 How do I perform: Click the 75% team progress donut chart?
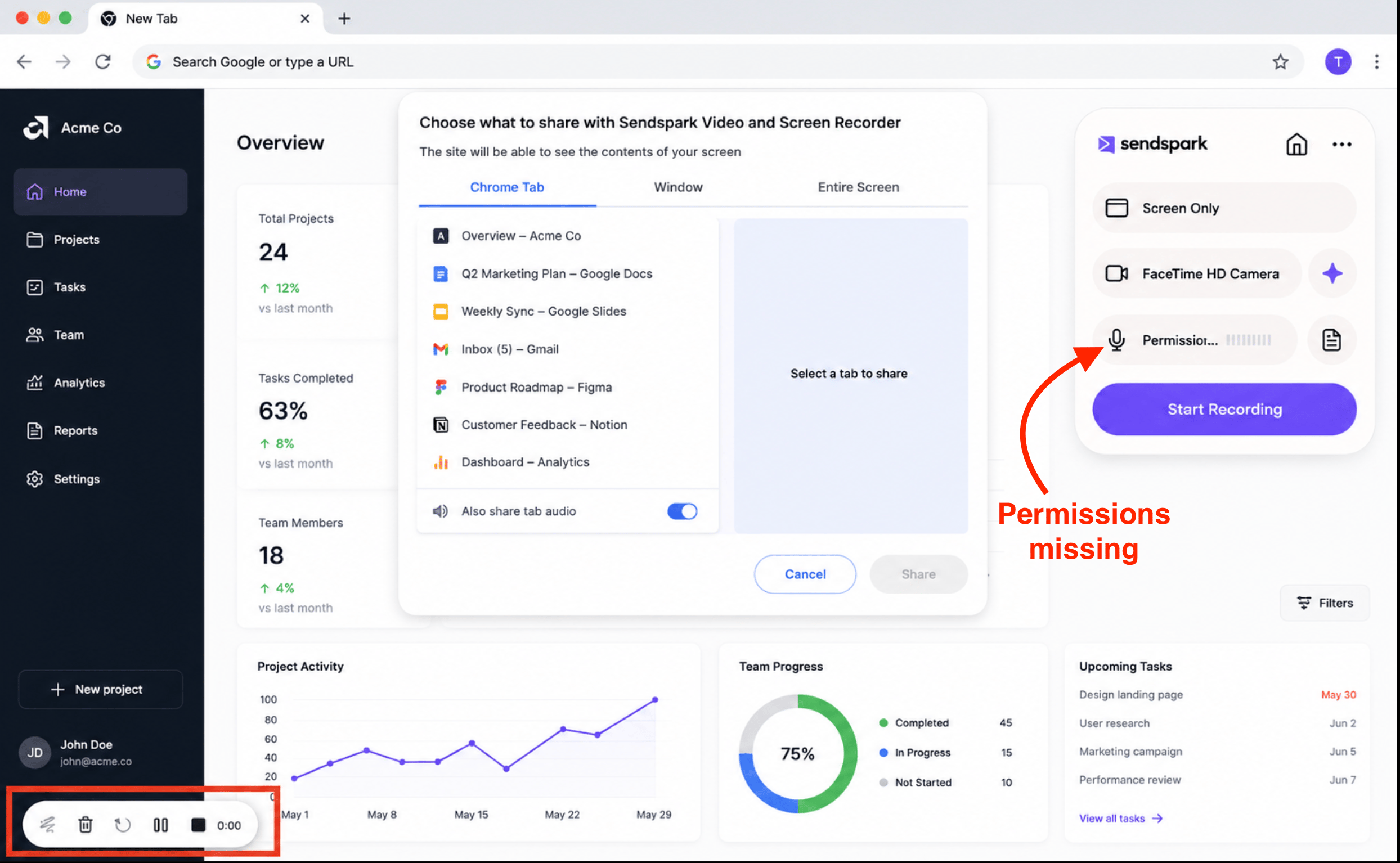pos(797,753)
